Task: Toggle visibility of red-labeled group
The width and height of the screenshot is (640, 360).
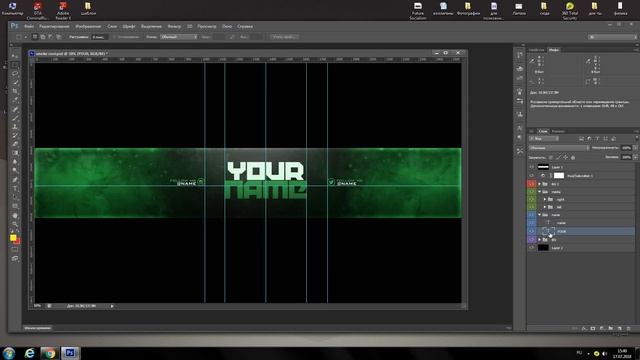Action: (x=531, y=184)
